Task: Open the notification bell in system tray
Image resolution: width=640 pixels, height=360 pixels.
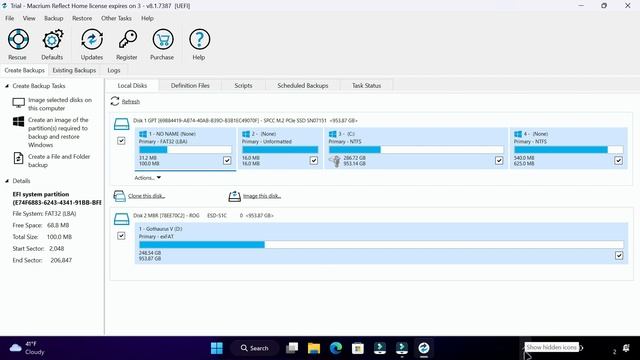Action: tap(626, 348)
